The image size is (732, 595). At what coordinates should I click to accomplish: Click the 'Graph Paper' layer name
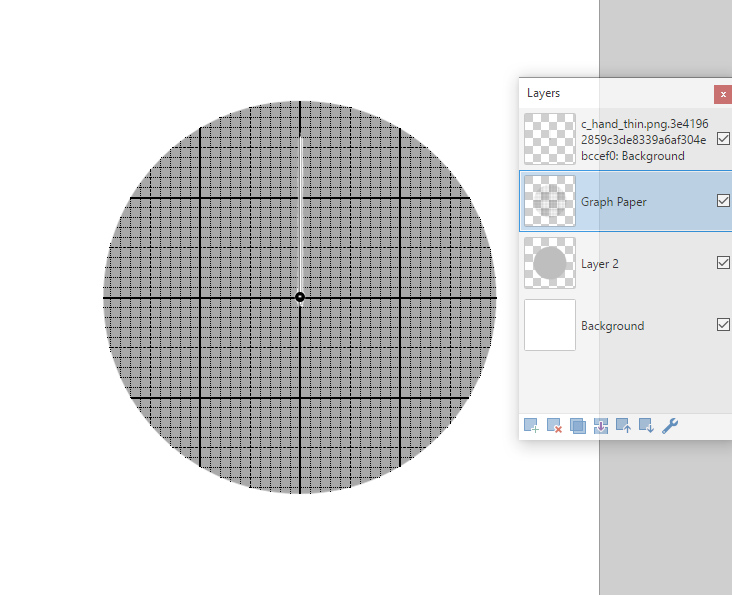pyautogui.click(x=613, y=202)
